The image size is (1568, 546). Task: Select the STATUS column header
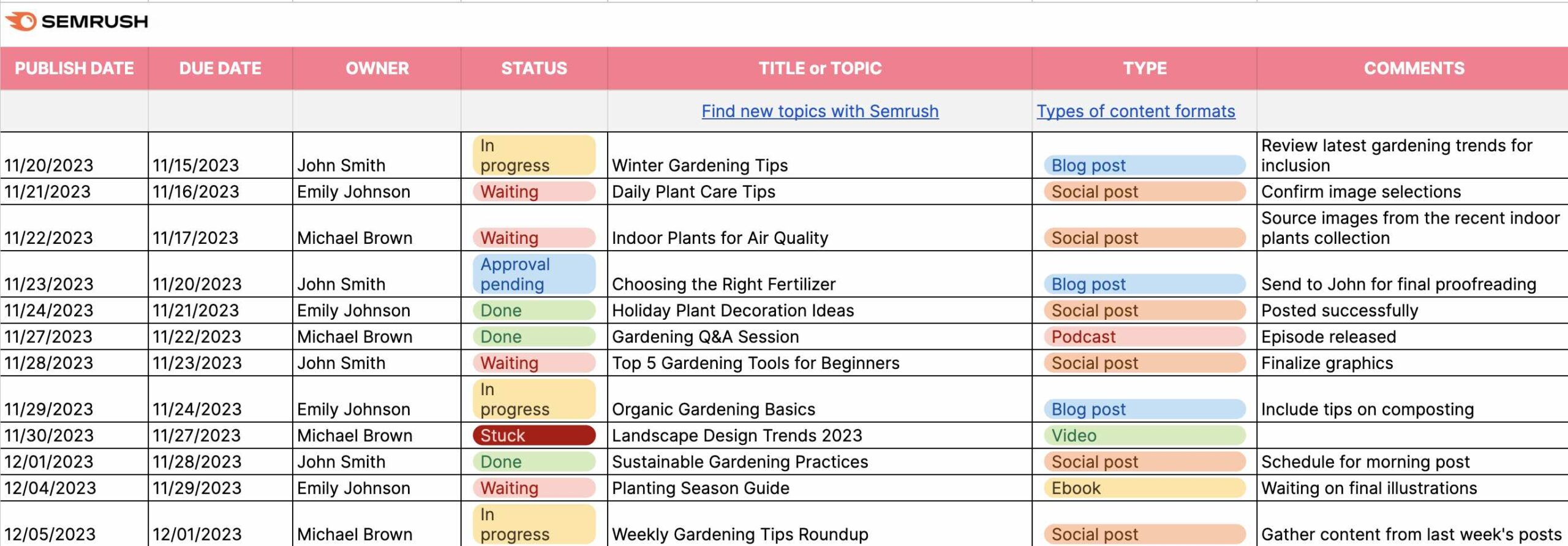point(534,68)
